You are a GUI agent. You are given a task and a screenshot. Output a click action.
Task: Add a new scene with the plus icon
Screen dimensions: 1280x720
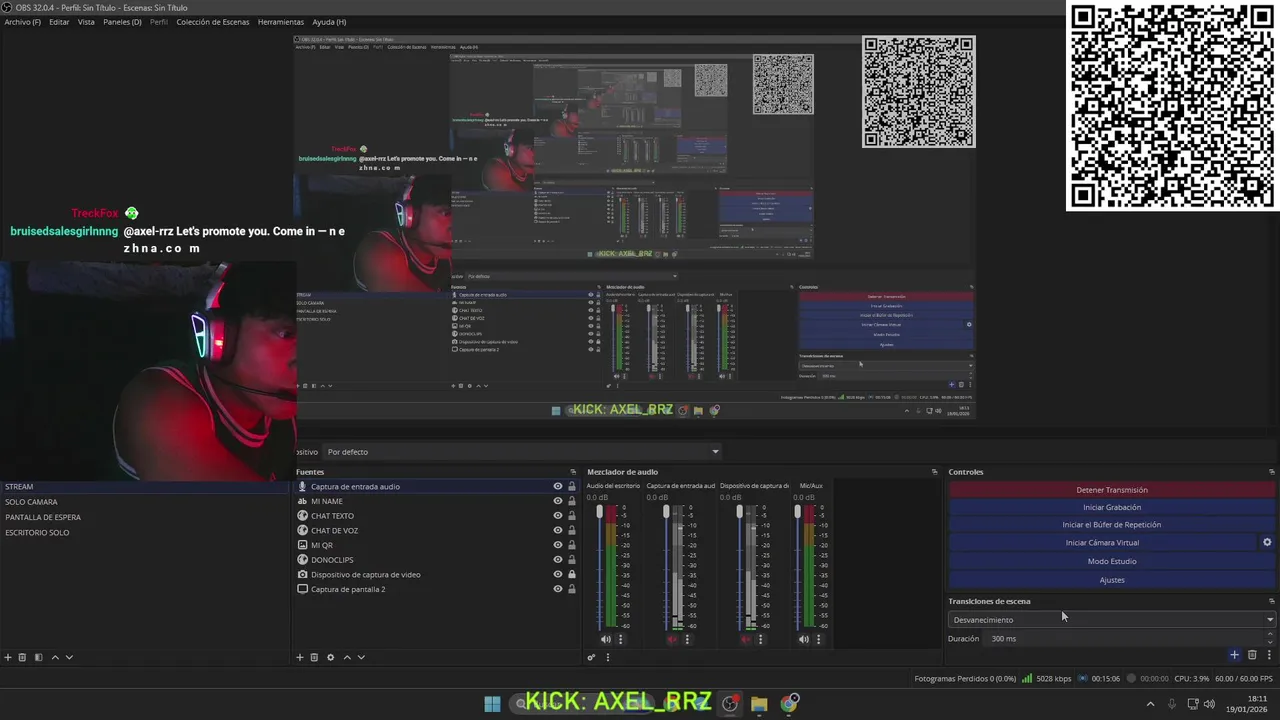pos(8,657)
